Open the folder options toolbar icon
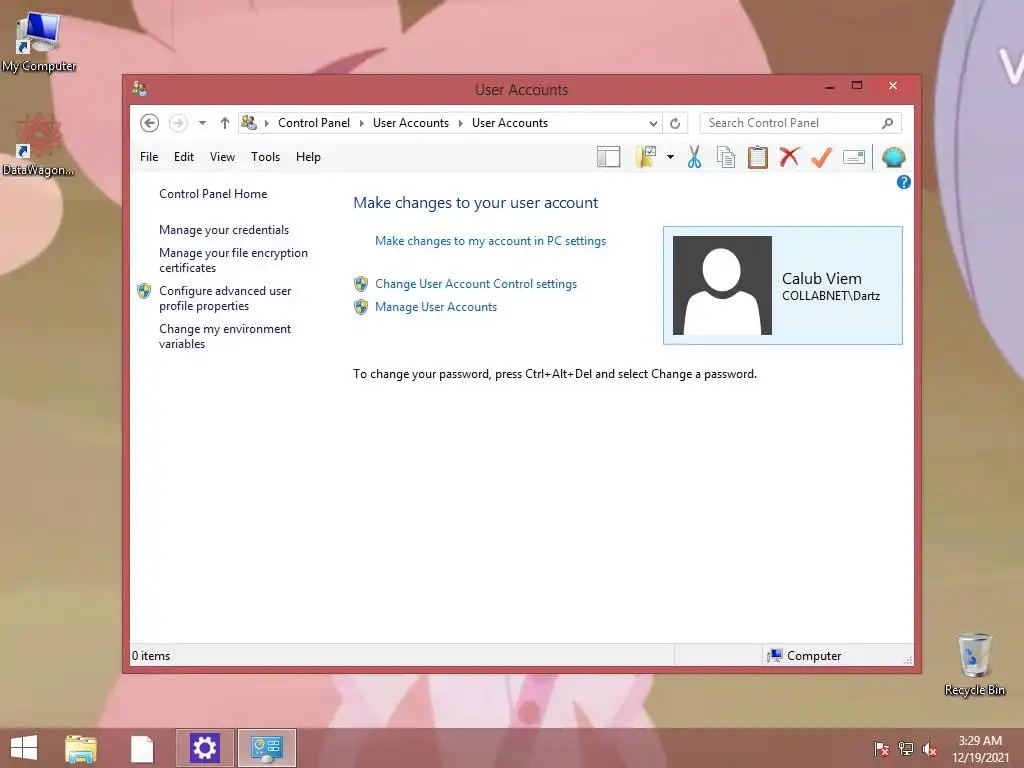This screenshot has height=768, width=1024. tap(645, 157)
